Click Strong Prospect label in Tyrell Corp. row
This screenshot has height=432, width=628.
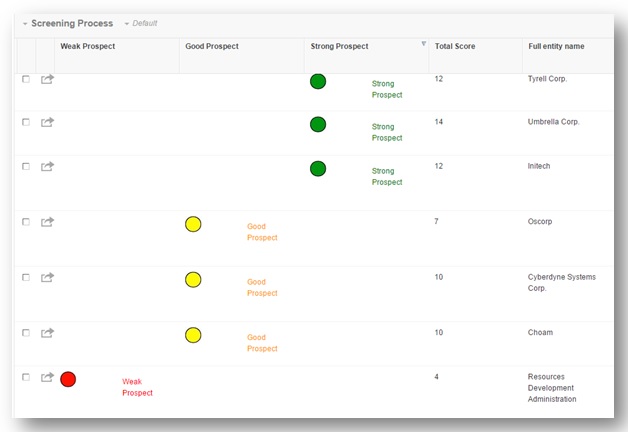[387, 89]
